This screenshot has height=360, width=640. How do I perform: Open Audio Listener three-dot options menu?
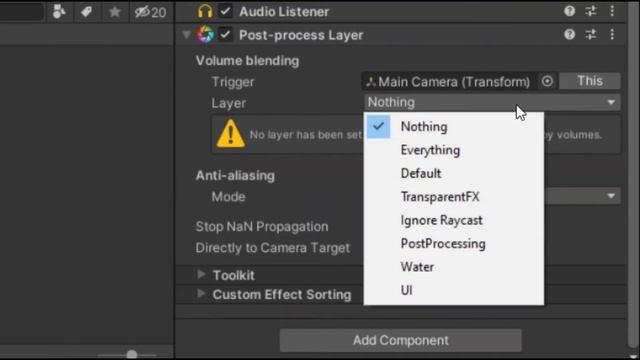pos(612,11)
